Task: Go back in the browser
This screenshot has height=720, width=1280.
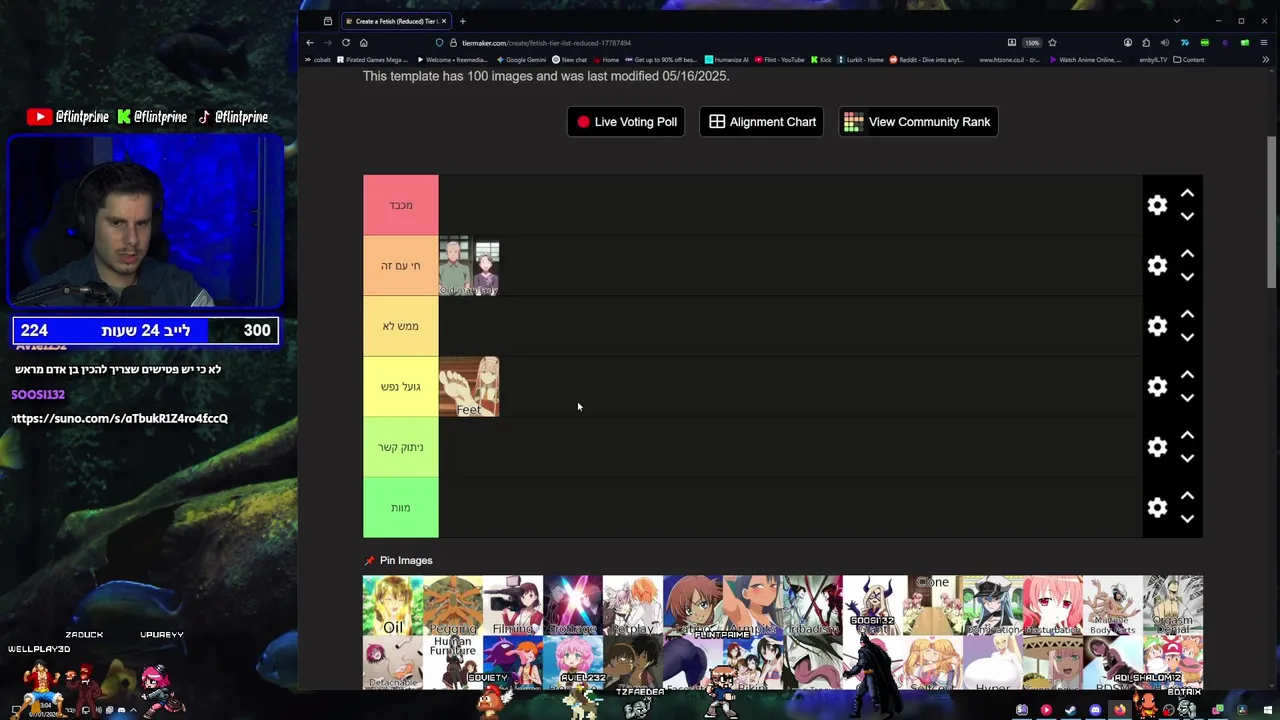Action: point(310,43)
